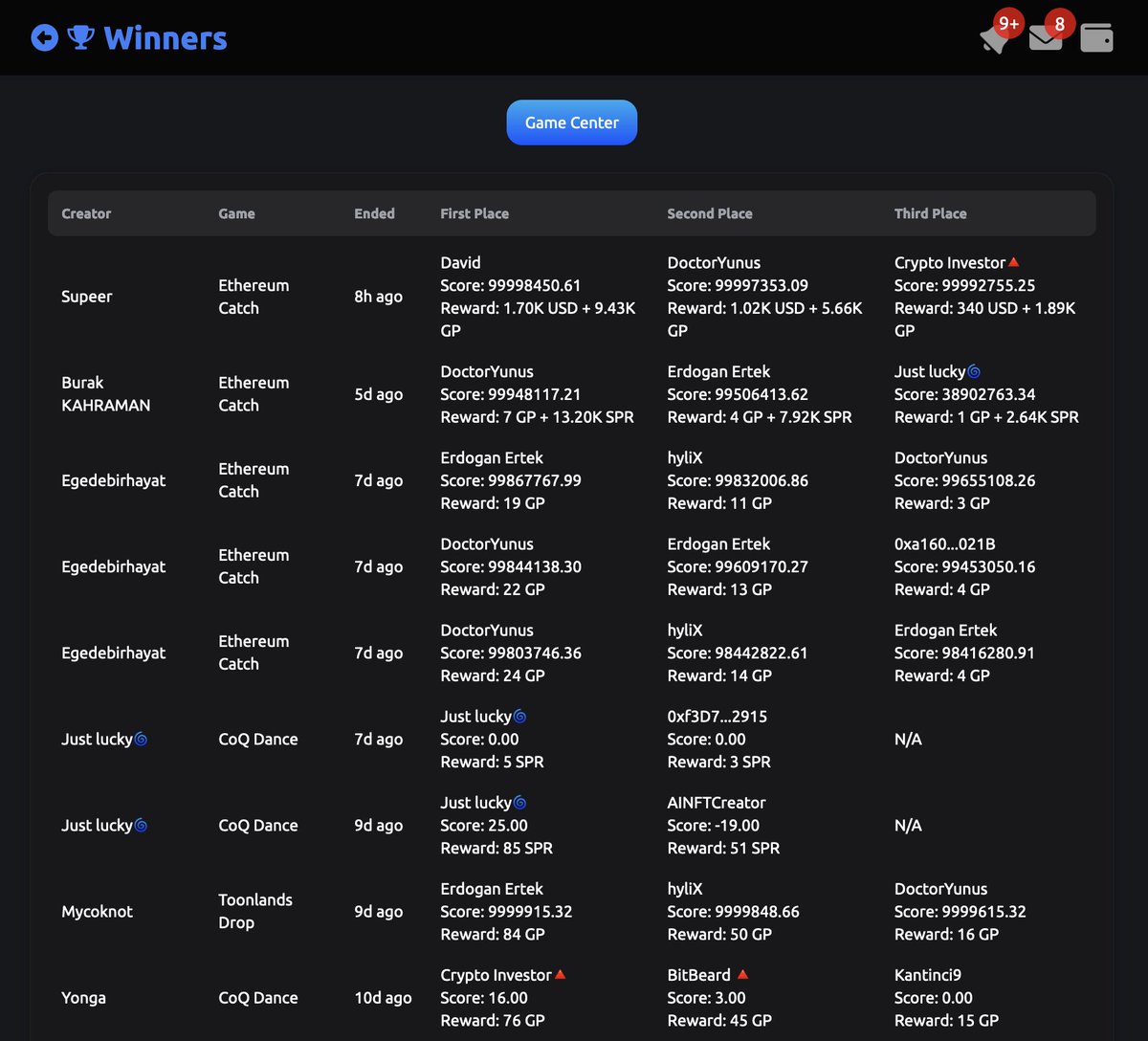
Task: Click the red triangle next to BitBeard
Action: pyautogui.click(x=742, y=974)
